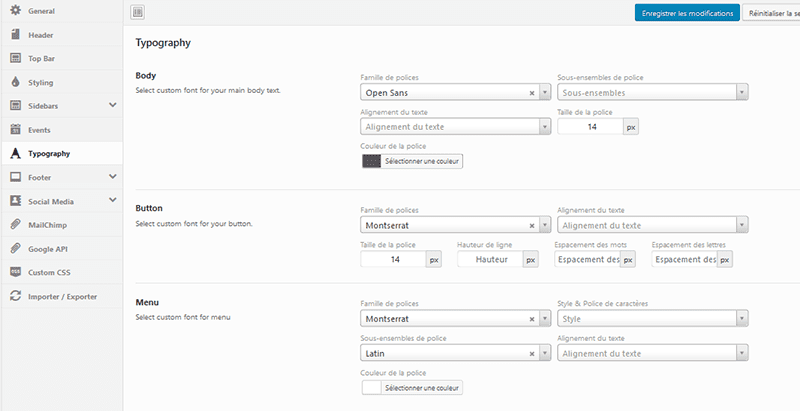Click the Réinitialiser la section button

click(771, 13)
